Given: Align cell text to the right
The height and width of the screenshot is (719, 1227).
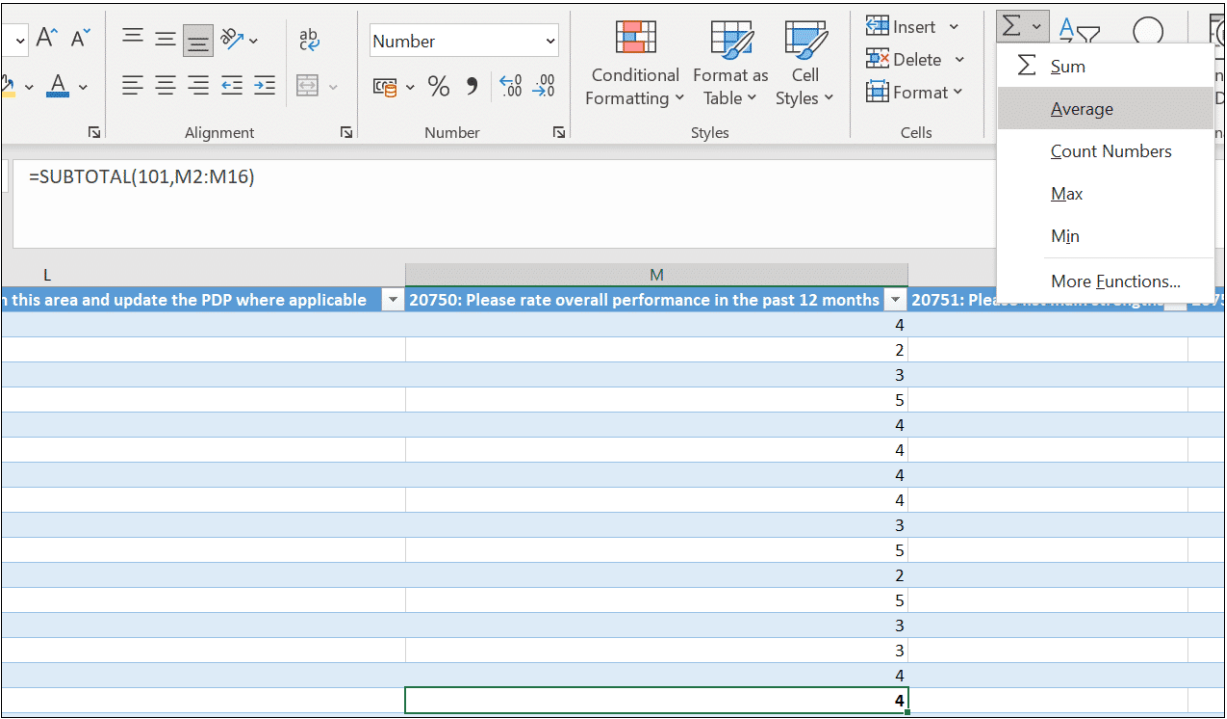Looking at the screenshot, I should coord(198,86).
